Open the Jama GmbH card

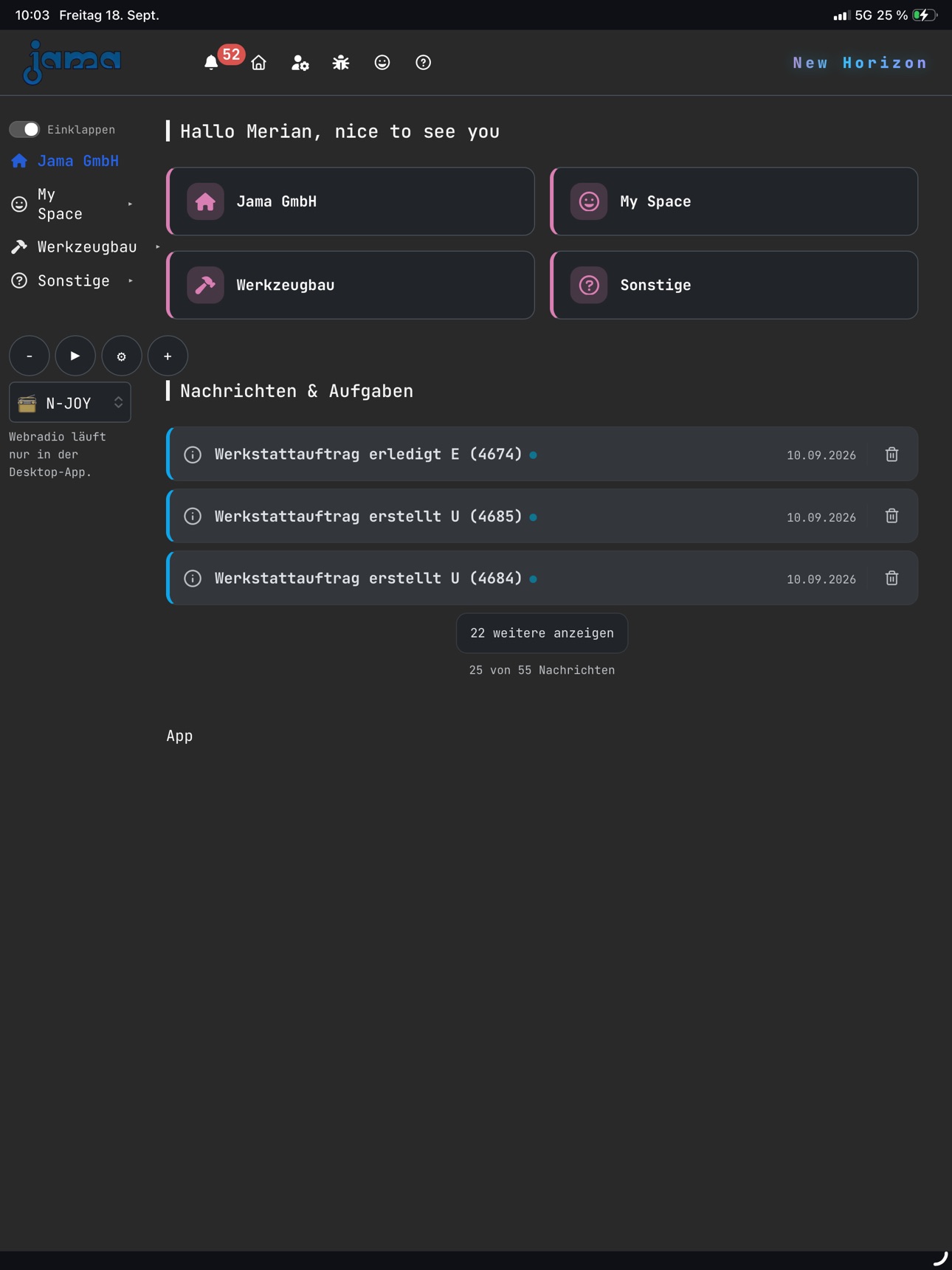(351, 201)
